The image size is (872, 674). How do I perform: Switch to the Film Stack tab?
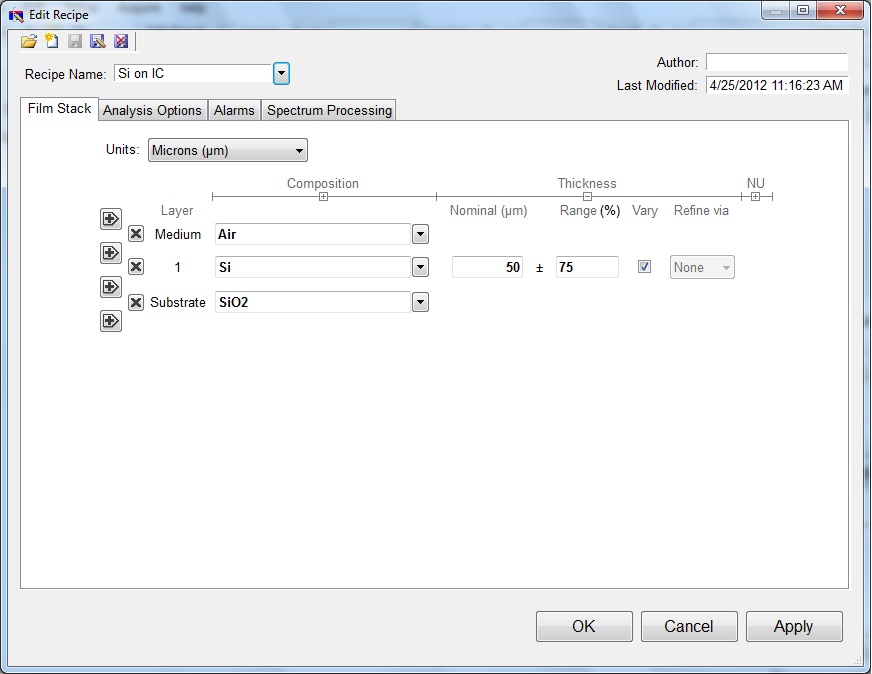60,109
